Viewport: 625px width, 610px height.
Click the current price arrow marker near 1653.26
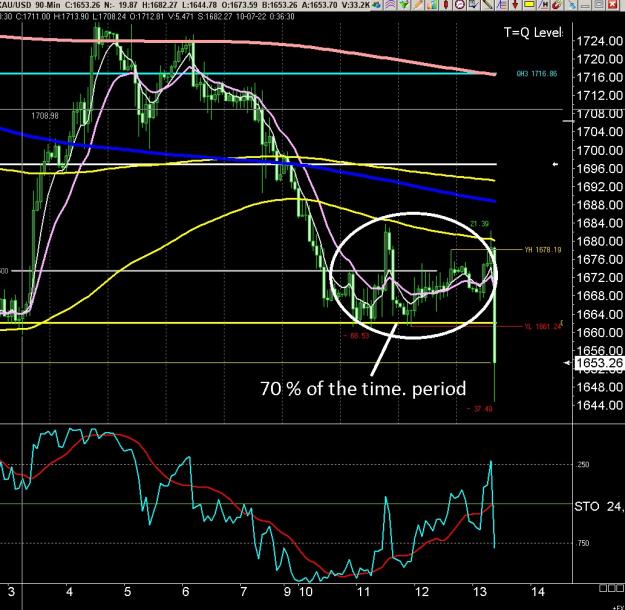coord(568,363)
